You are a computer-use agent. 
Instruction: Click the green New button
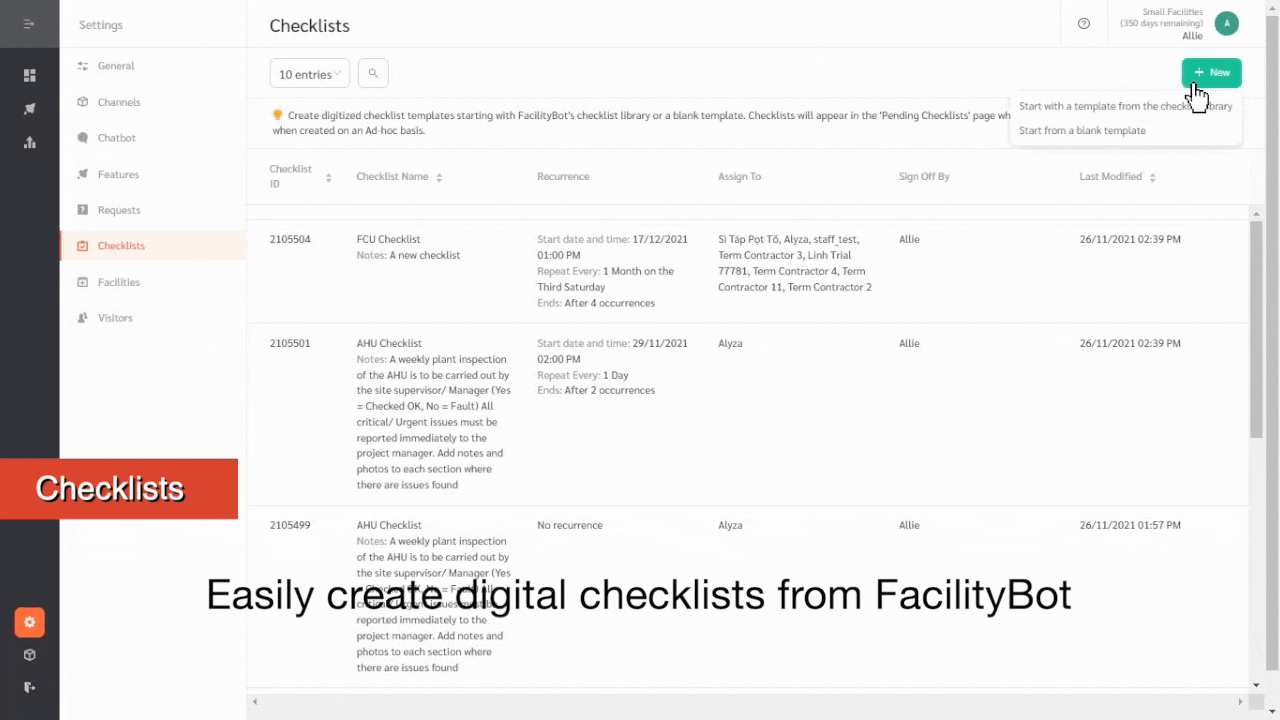[1211, 73]
